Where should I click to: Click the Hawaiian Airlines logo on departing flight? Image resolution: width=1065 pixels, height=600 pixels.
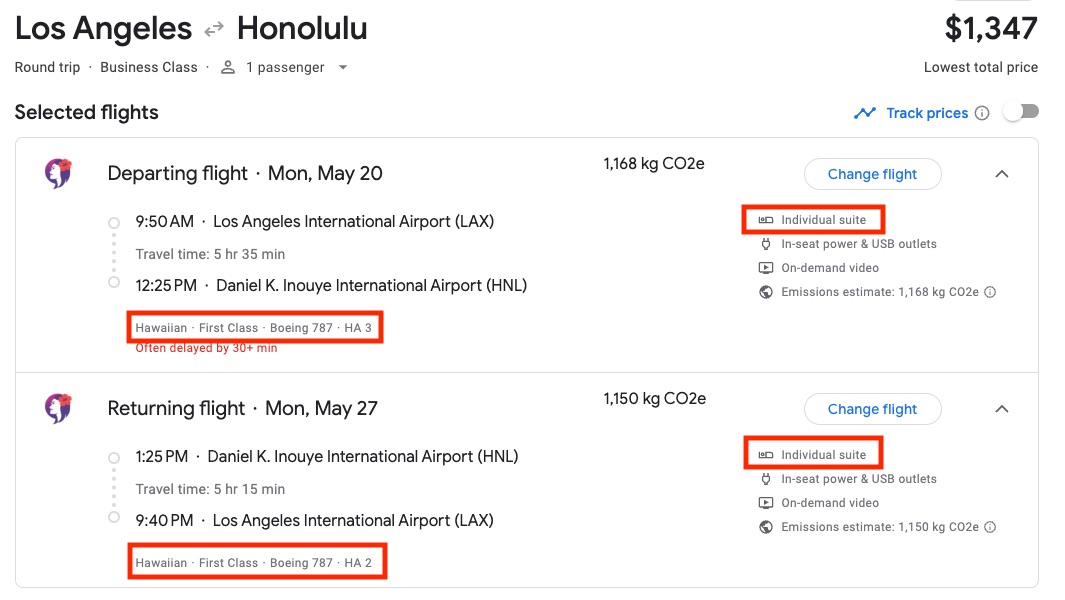pos(57,172)
